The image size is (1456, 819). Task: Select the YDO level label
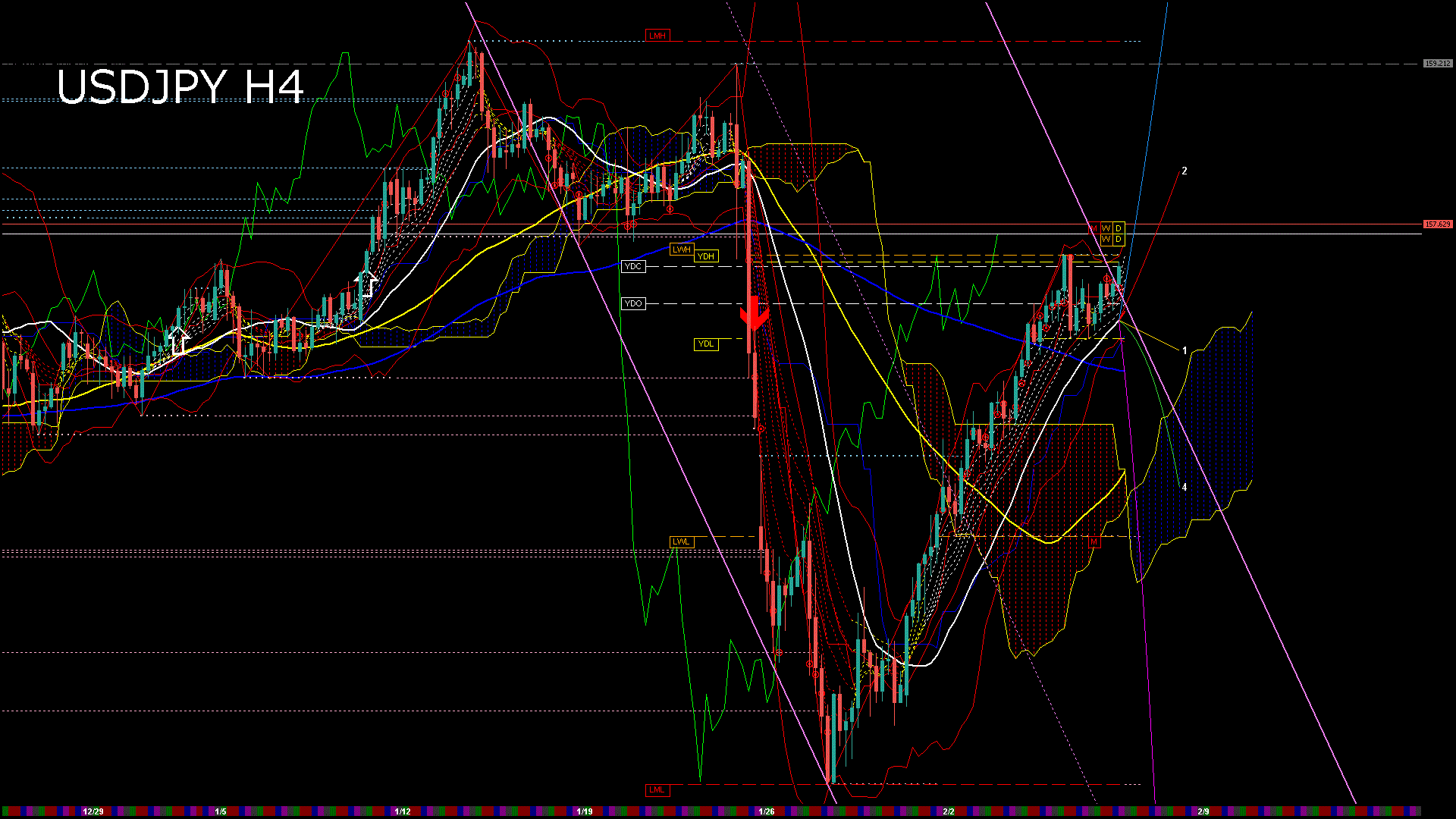coord(633,304)
